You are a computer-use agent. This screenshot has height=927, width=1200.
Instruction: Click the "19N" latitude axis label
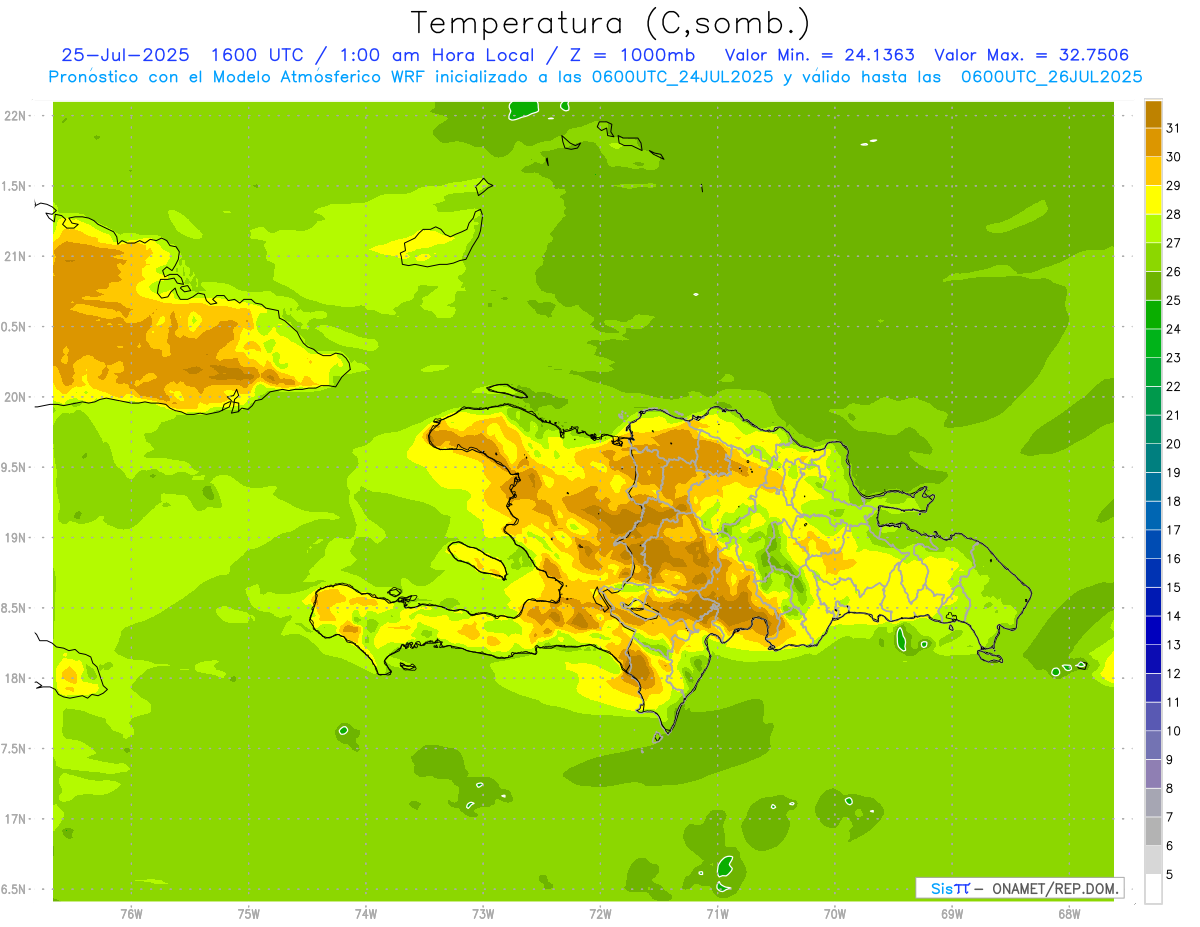coord(16,538)
